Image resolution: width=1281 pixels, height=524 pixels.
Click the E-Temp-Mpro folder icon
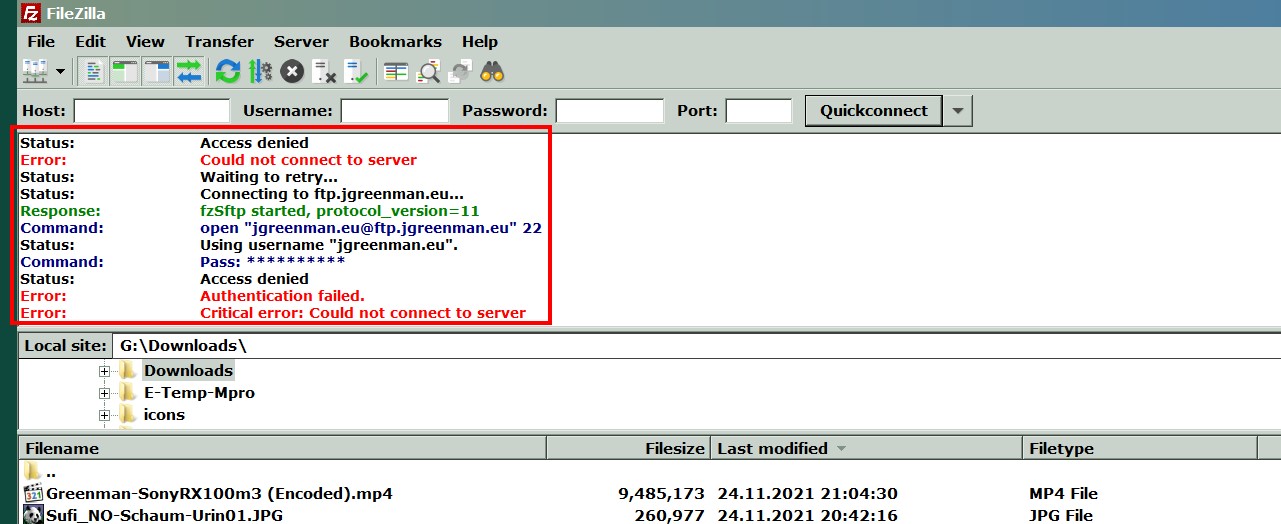127,393
